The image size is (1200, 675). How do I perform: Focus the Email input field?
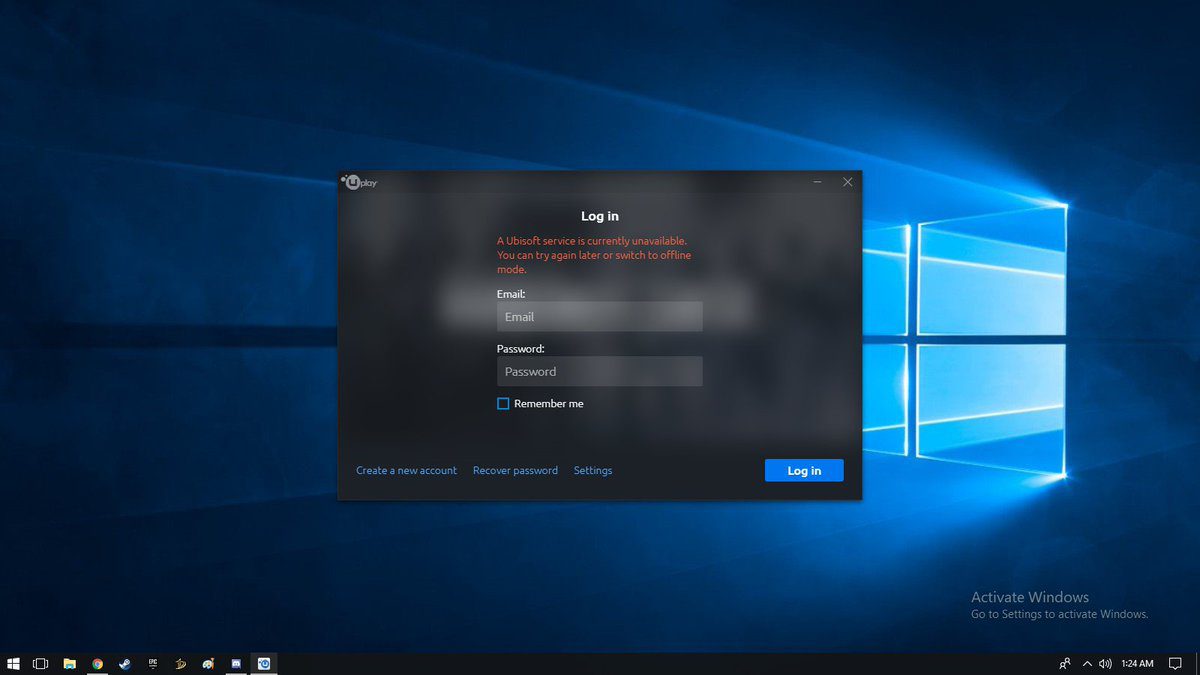tap(600, 317)
